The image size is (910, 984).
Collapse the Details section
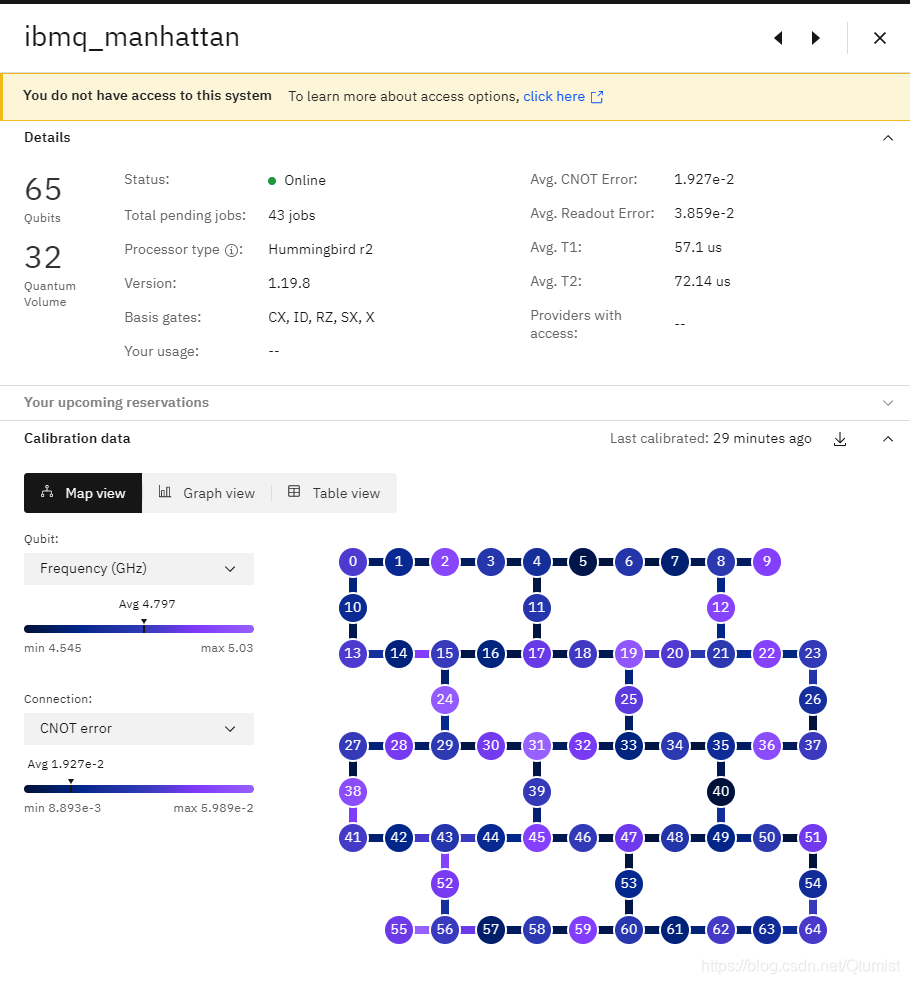tap(887, 138)
